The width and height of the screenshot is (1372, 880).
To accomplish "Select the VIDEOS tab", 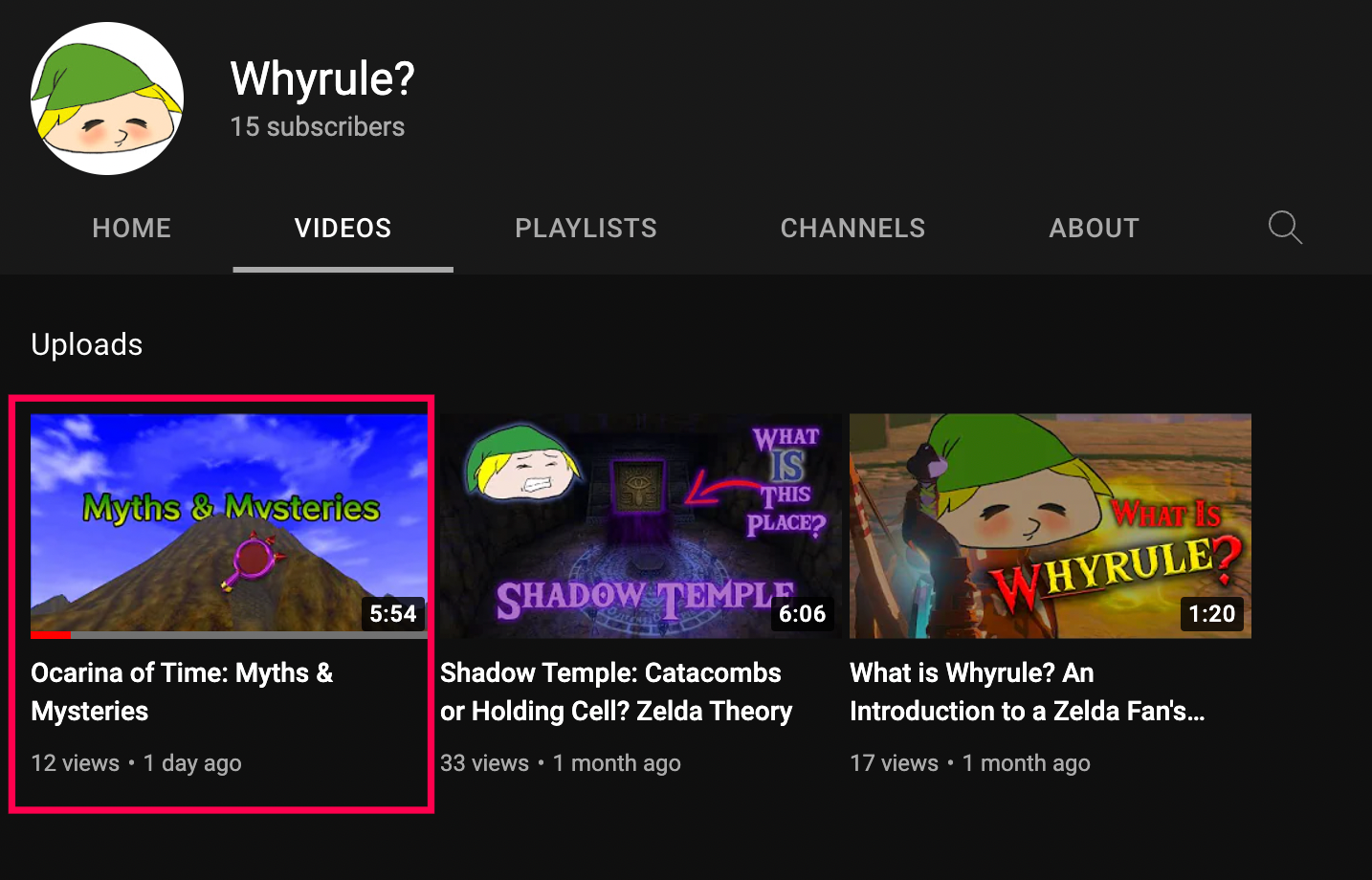I will [x=343, y=228].
